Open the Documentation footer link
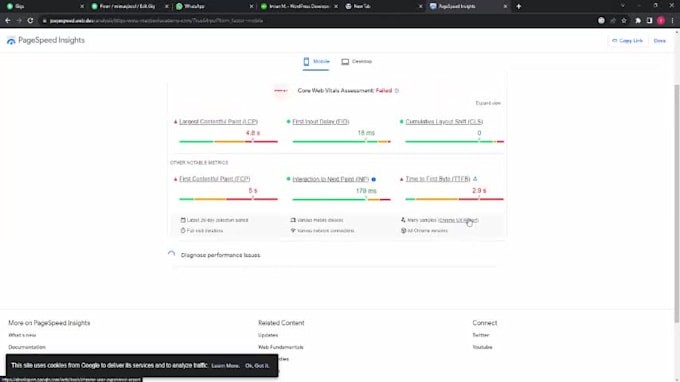This screenshot has height=382, width=680. tap(27, 347)
